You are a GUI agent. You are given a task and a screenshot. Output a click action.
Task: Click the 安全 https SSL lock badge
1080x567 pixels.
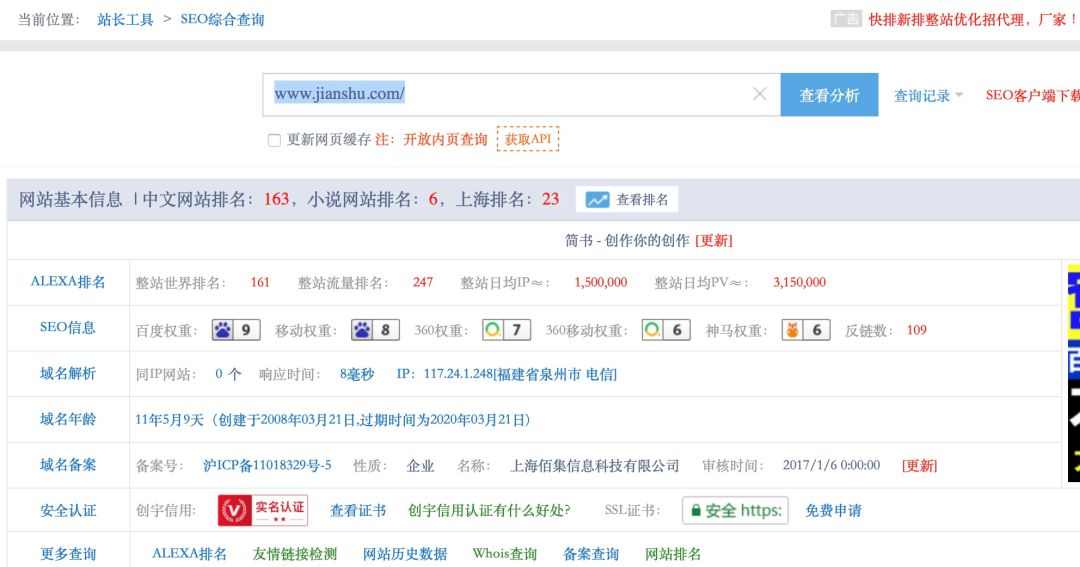(735, 510)
